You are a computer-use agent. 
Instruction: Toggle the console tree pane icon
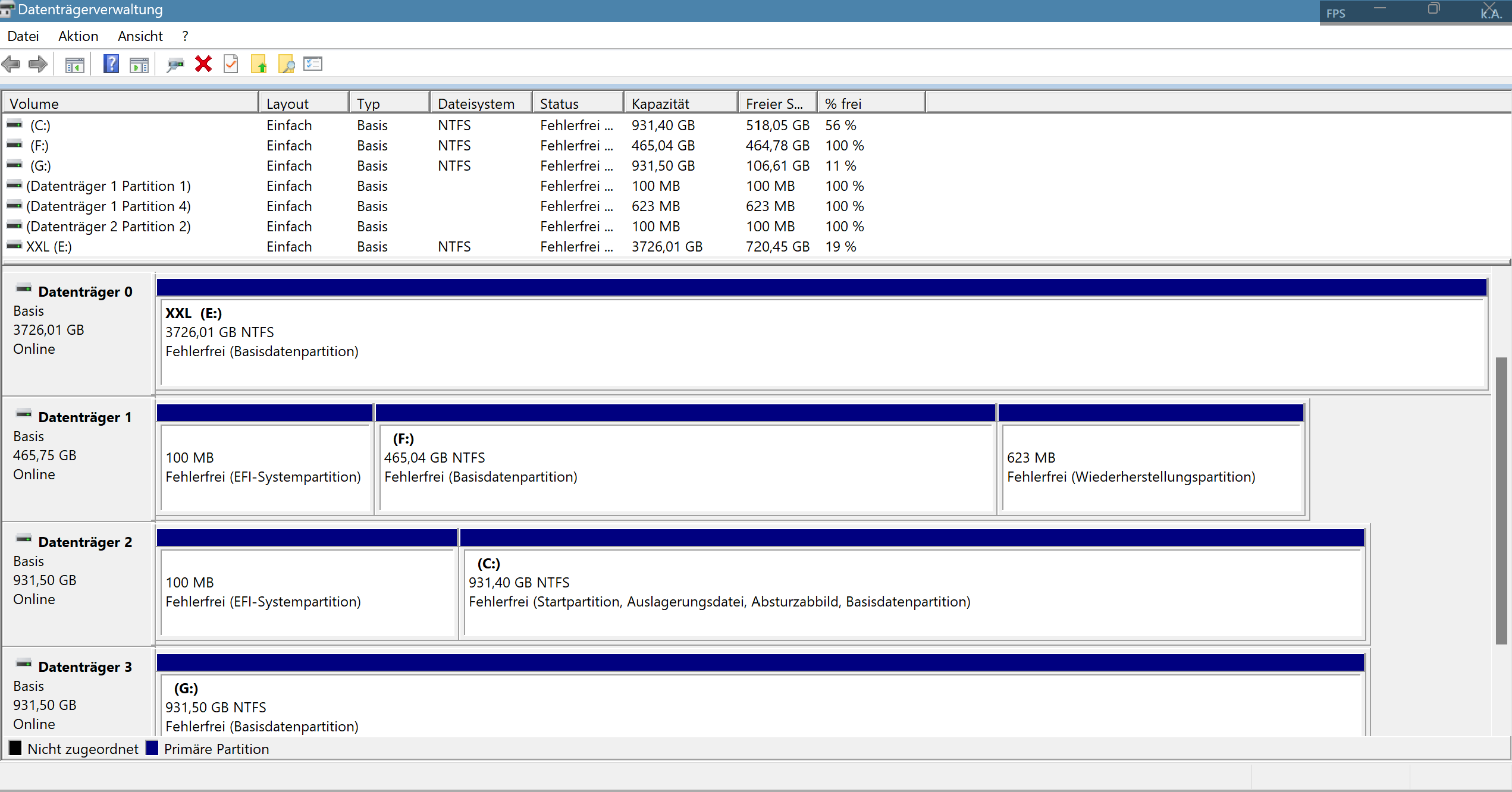point(74,64)
